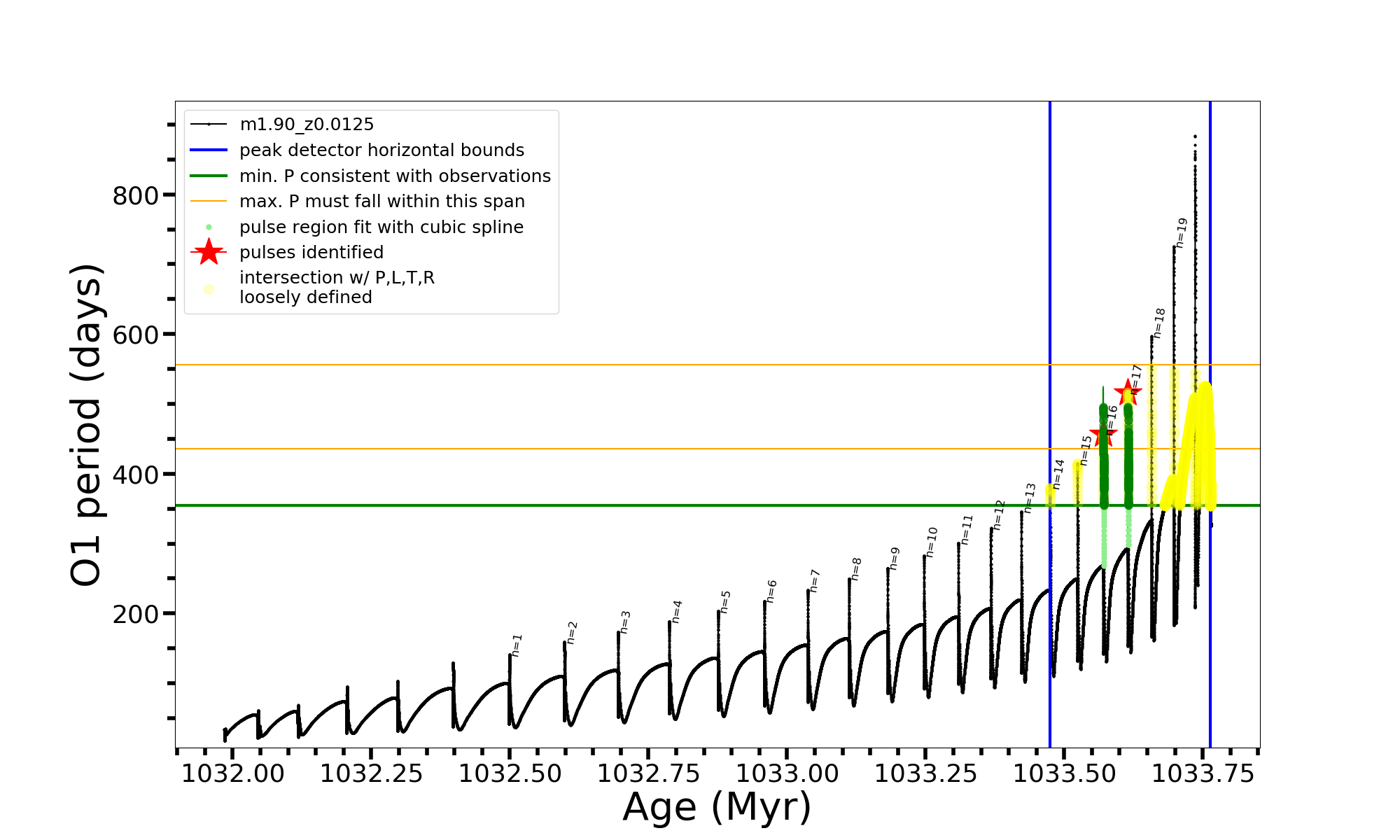Click the light green dot legend marker

coord(209,227)
